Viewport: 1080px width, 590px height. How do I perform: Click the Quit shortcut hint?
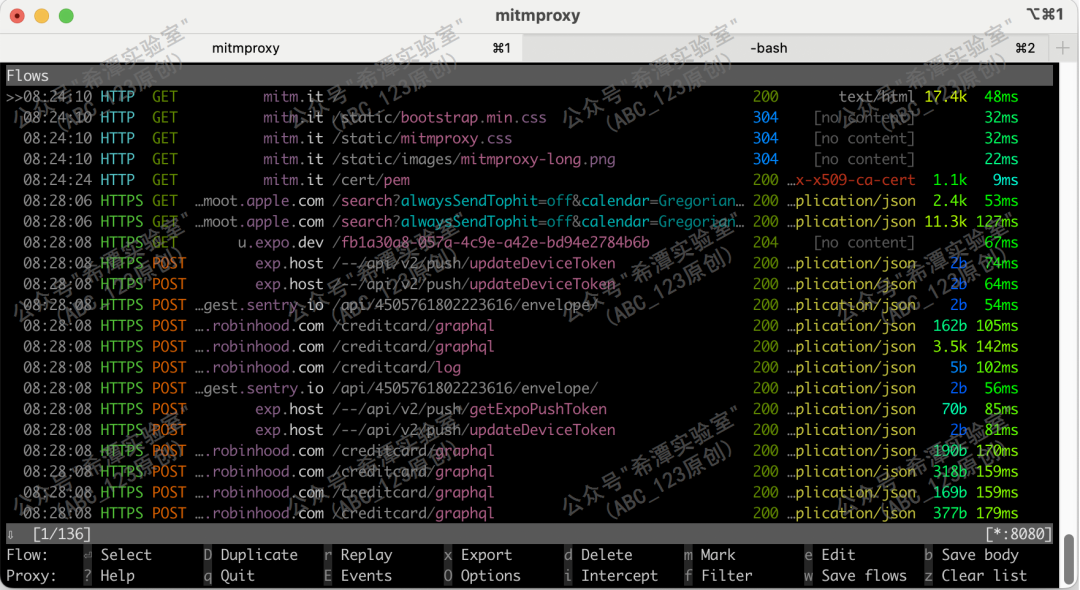coord(238,576)
